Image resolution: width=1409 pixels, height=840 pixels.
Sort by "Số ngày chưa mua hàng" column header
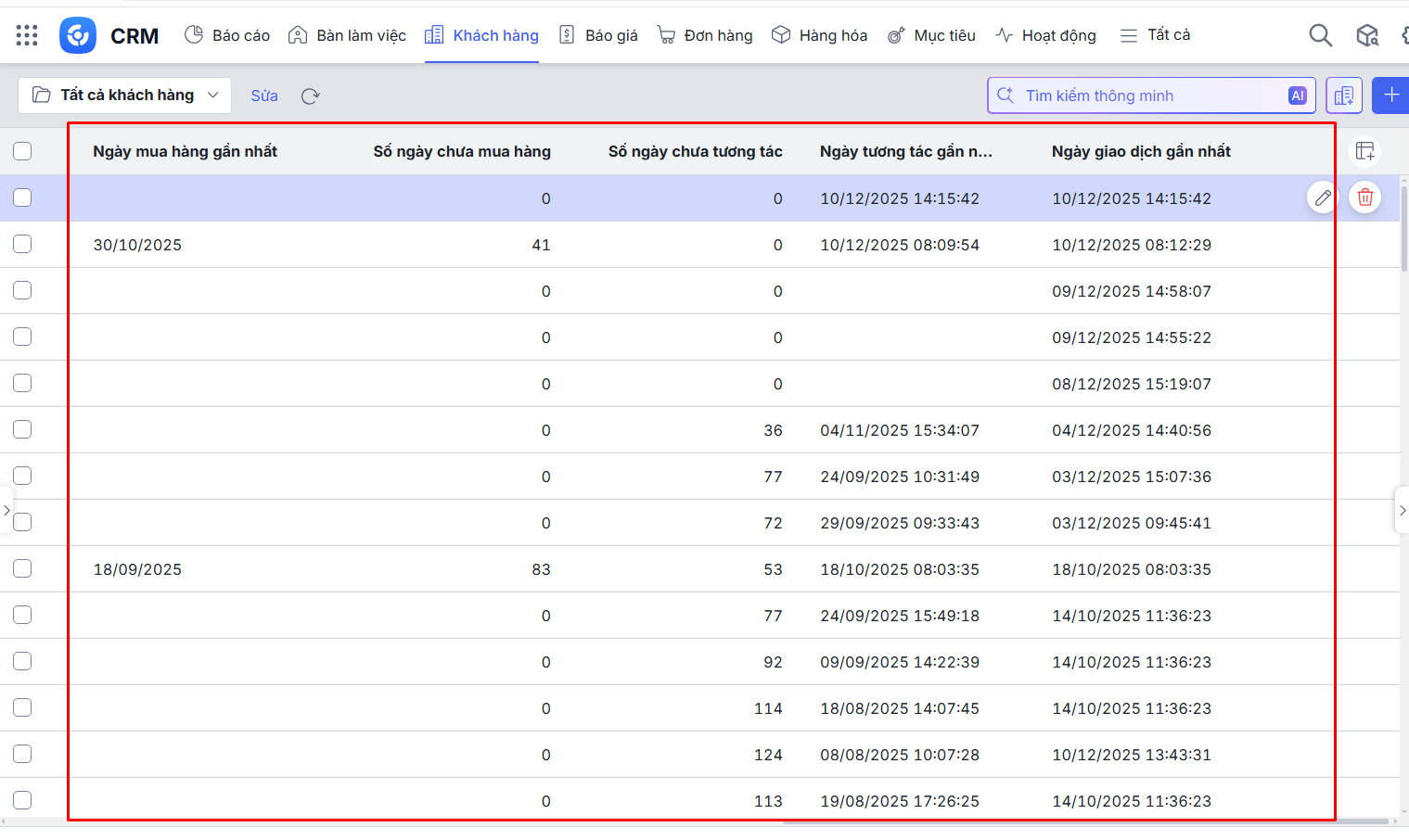pos(461,151)
